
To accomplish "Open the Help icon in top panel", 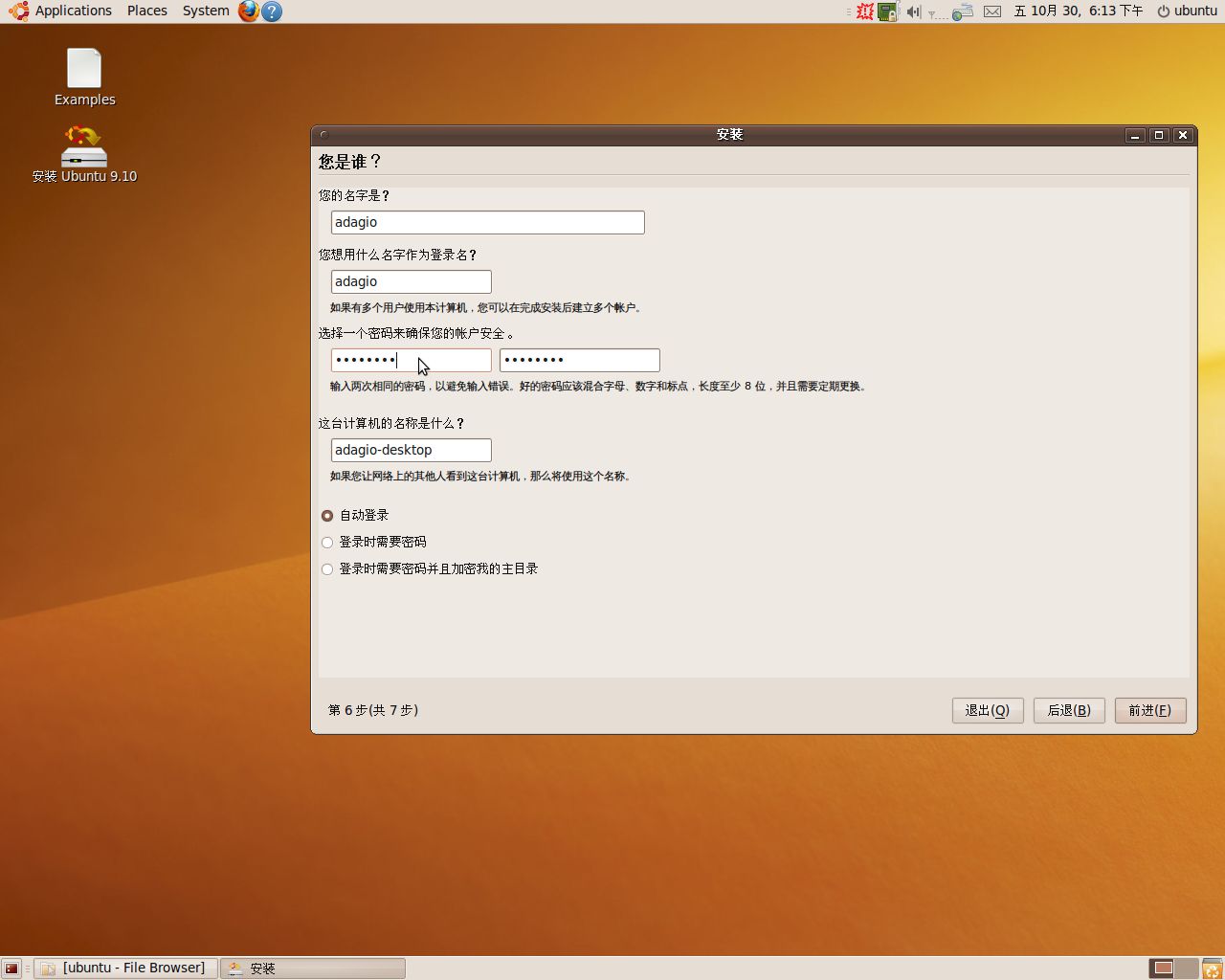I will (x=272, y=11).
